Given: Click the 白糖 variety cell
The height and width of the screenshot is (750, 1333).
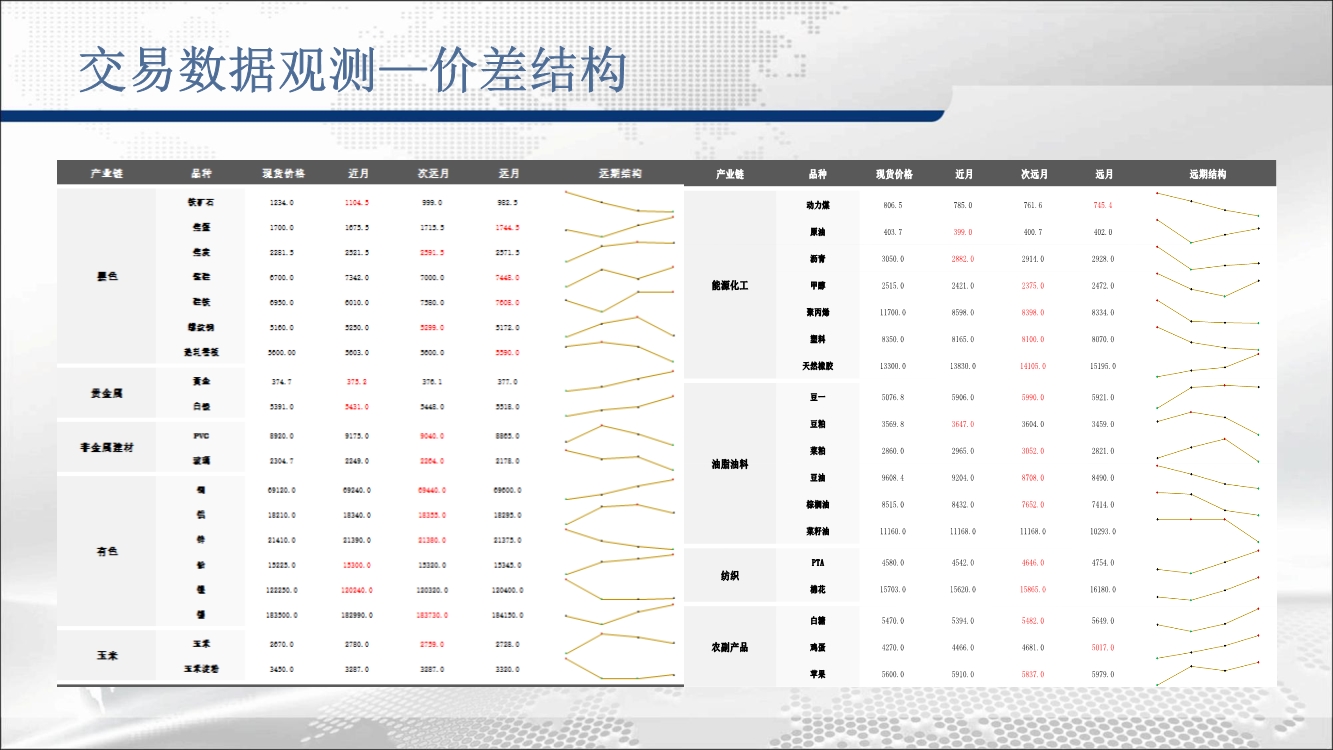Looking at the screenshot, I should pyautogui.click(x=818, y=621).
